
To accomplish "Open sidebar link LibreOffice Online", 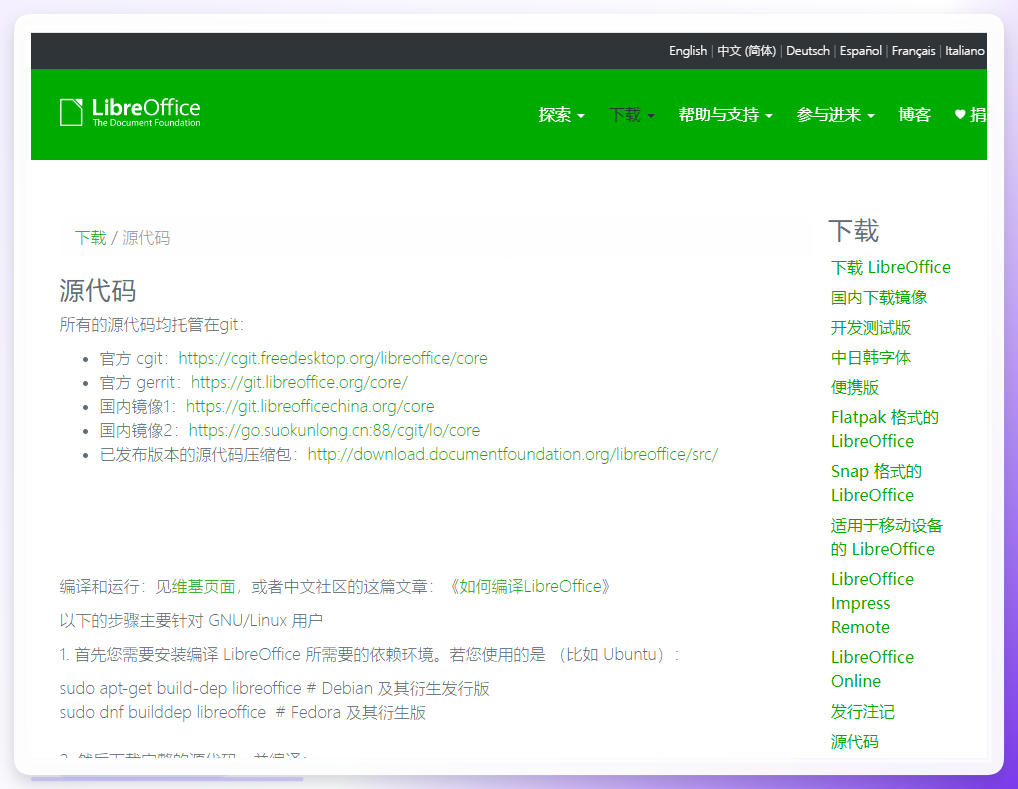I will (872, 669).
